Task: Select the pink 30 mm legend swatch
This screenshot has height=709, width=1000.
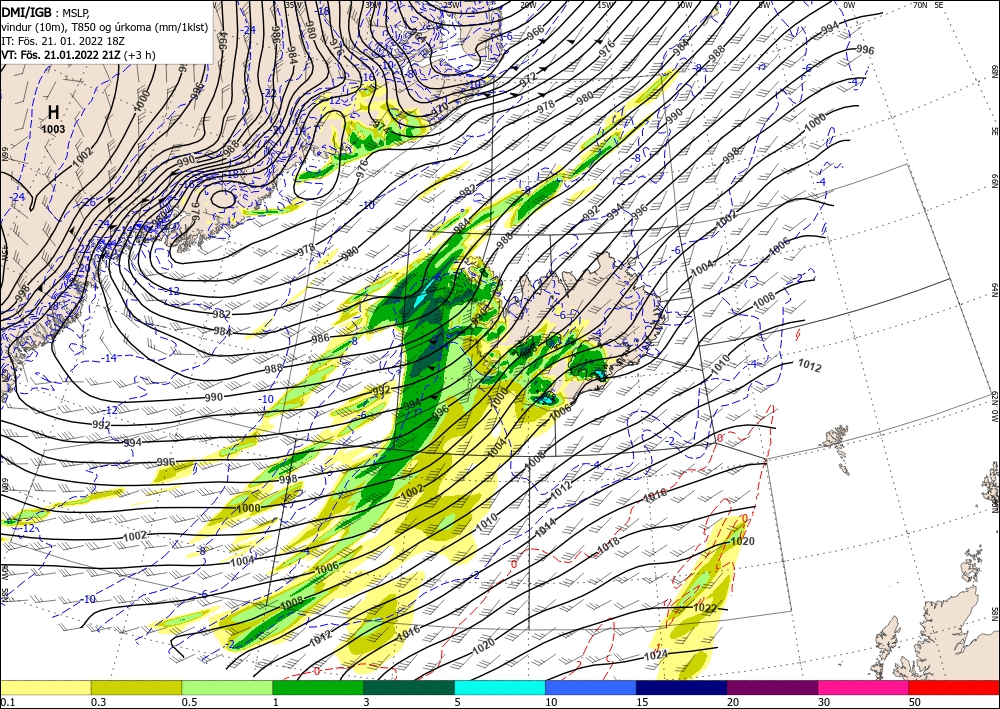Action: point(864,687)
